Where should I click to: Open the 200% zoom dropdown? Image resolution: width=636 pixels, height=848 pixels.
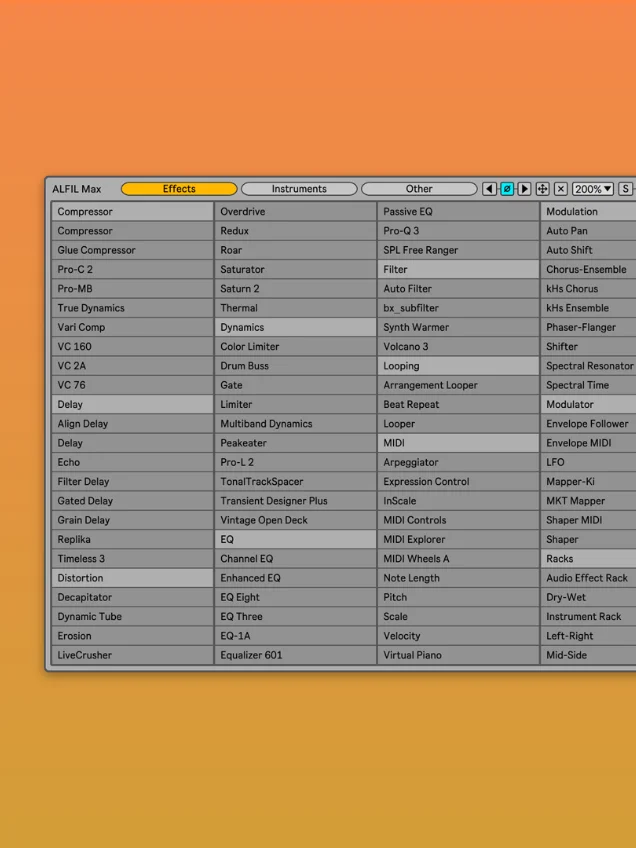(593, 189)
